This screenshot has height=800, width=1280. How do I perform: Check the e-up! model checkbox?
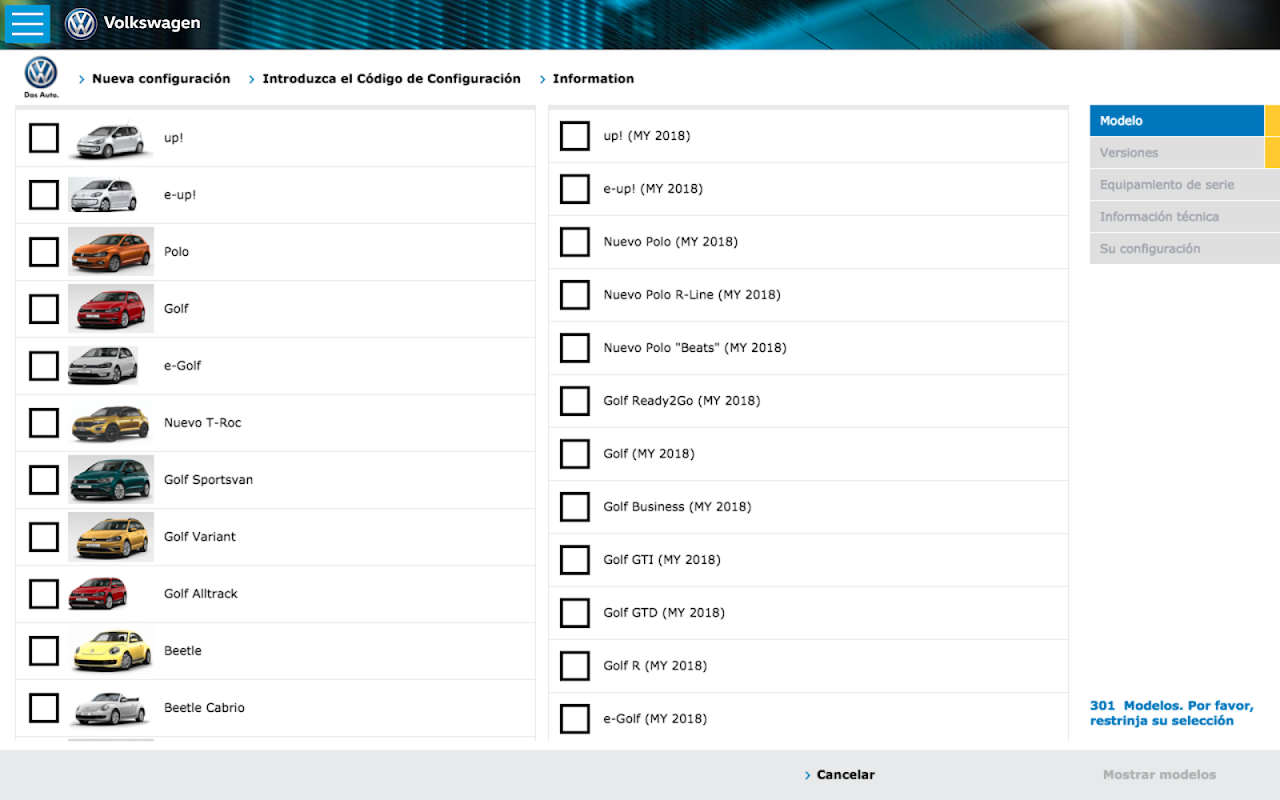[44, 195]
